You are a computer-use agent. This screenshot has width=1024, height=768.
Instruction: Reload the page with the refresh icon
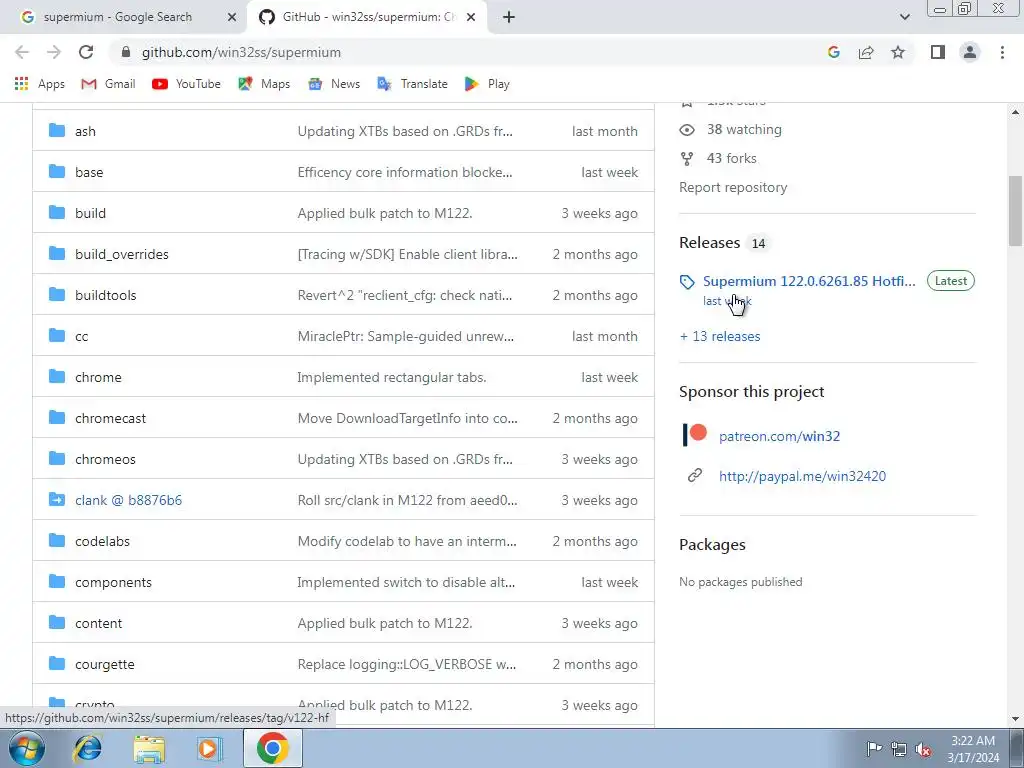pos(86,52)
